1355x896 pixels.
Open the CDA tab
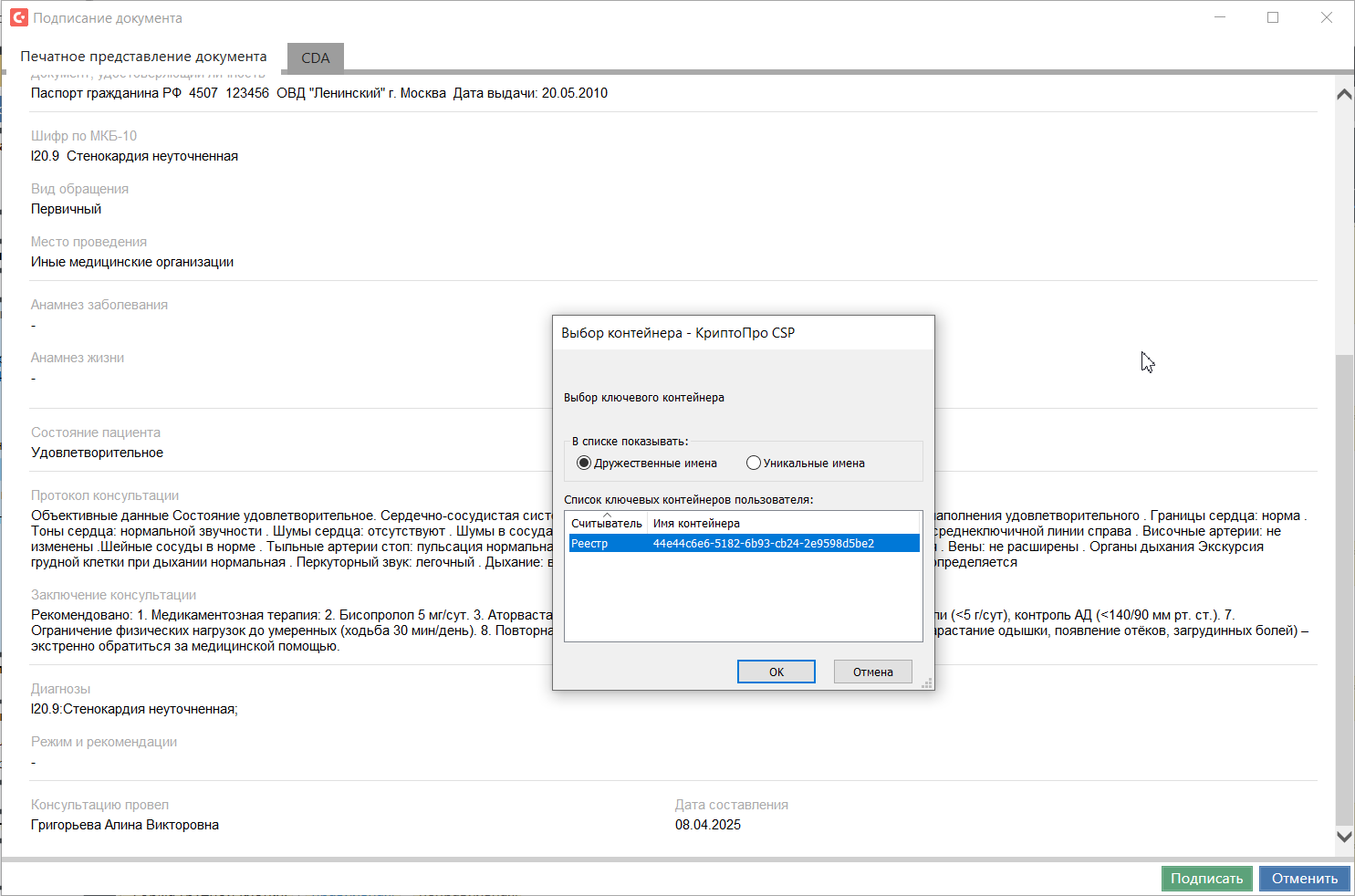click(316, 57)
